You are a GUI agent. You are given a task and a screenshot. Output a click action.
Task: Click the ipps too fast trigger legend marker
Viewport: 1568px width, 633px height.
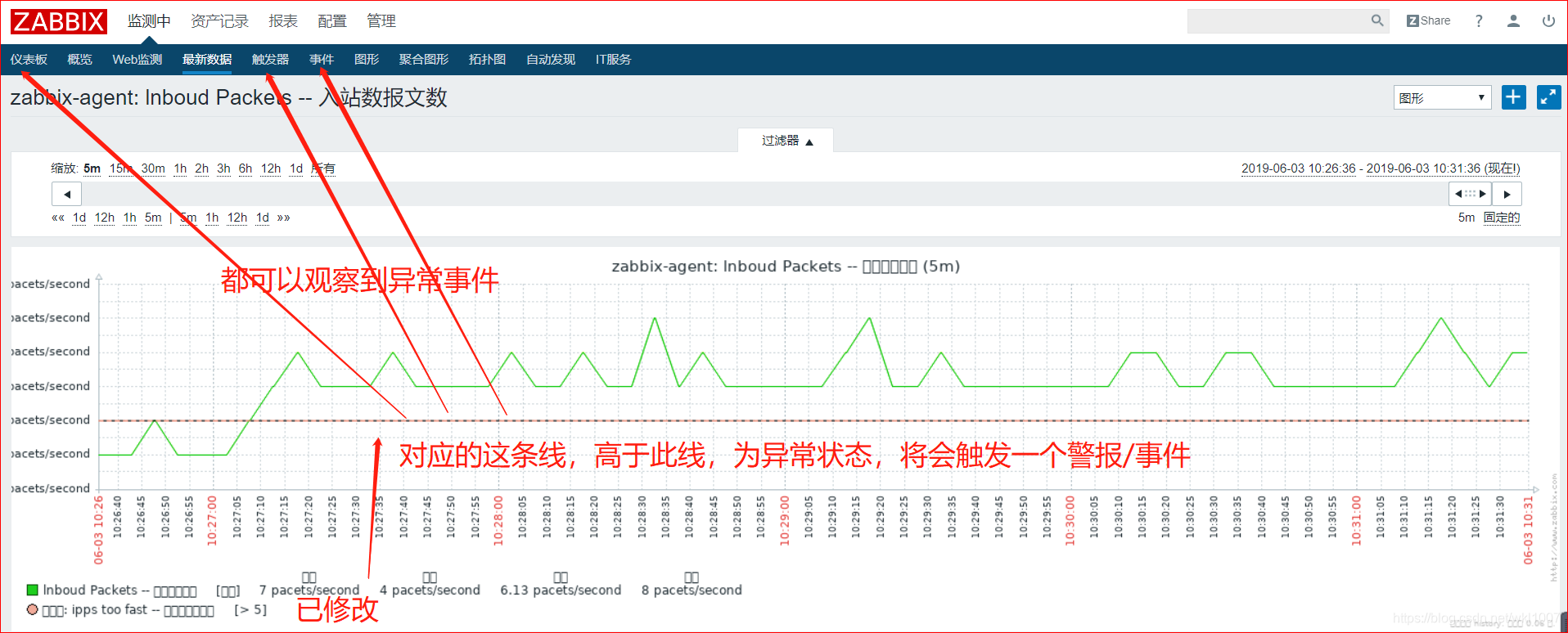point(33,609)
